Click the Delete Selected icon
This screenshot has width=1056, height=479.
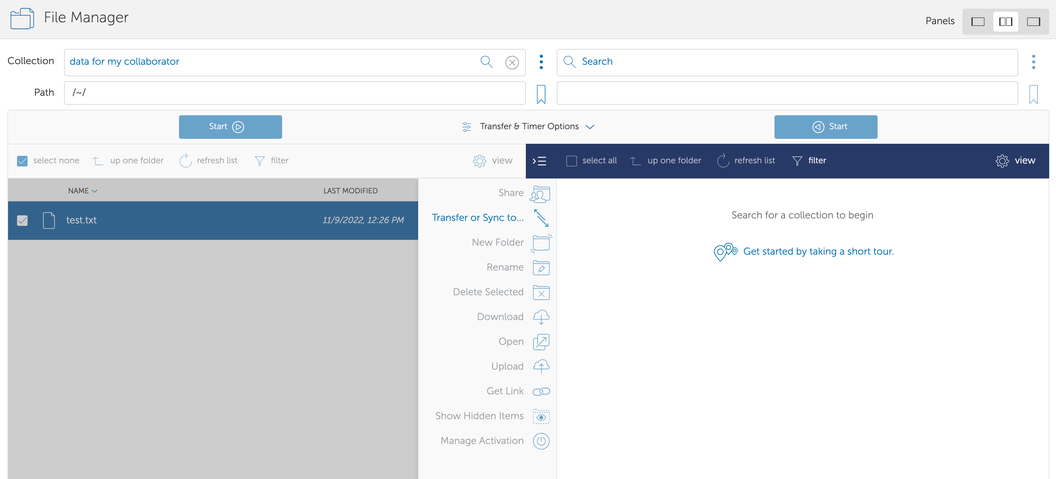541,292
